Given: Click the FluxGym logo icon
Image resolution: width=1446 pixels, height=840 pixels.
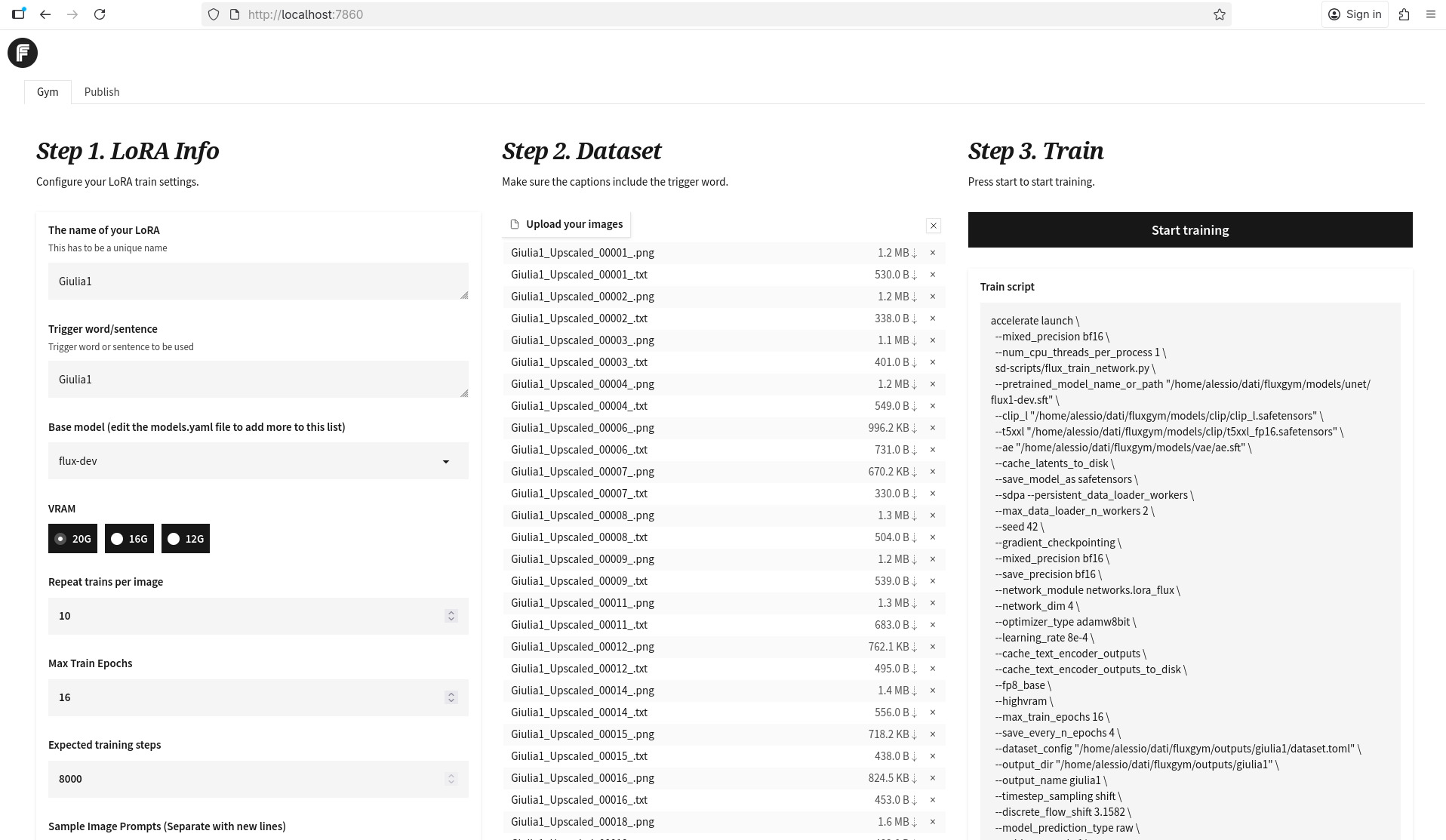Looking at the screenshot, I should (x=23, y=53).
